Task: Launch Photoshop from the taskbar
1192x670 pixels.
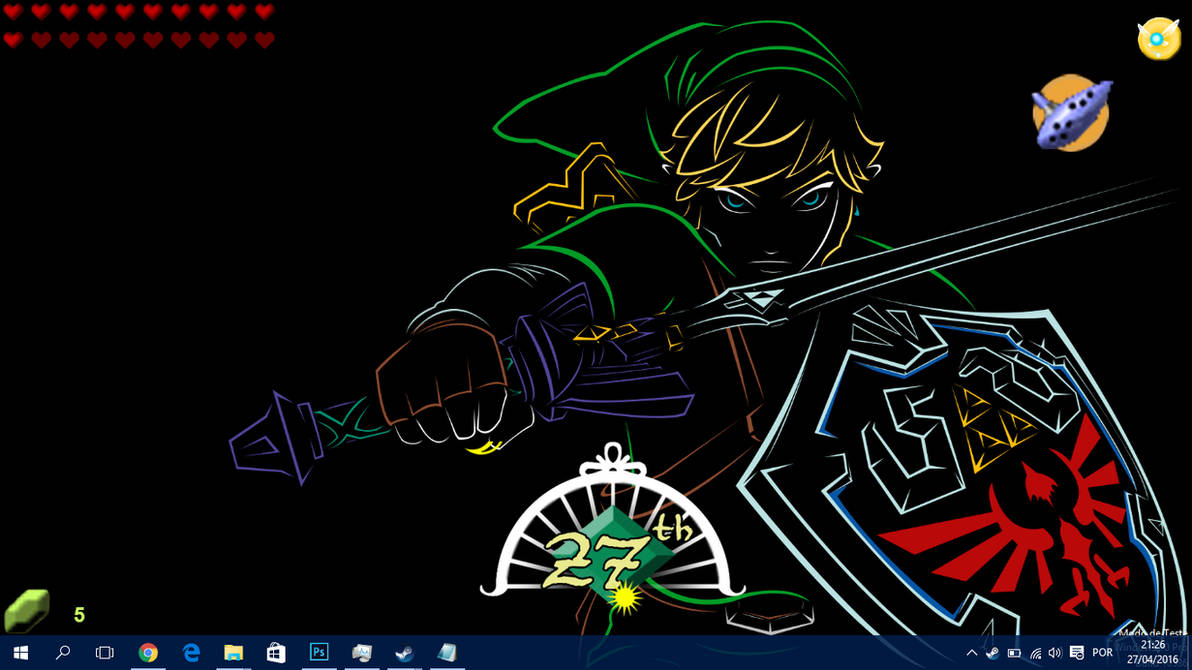Action: tap(318, 655)
